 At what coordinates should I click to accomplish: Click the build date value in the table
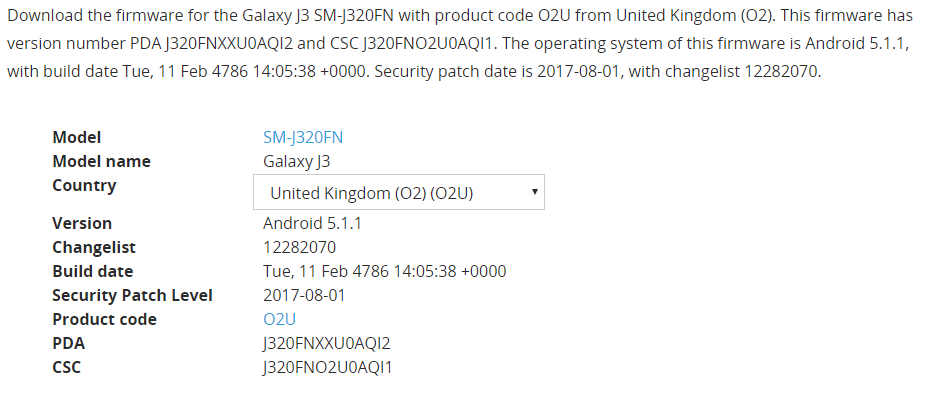coord(384,271)
